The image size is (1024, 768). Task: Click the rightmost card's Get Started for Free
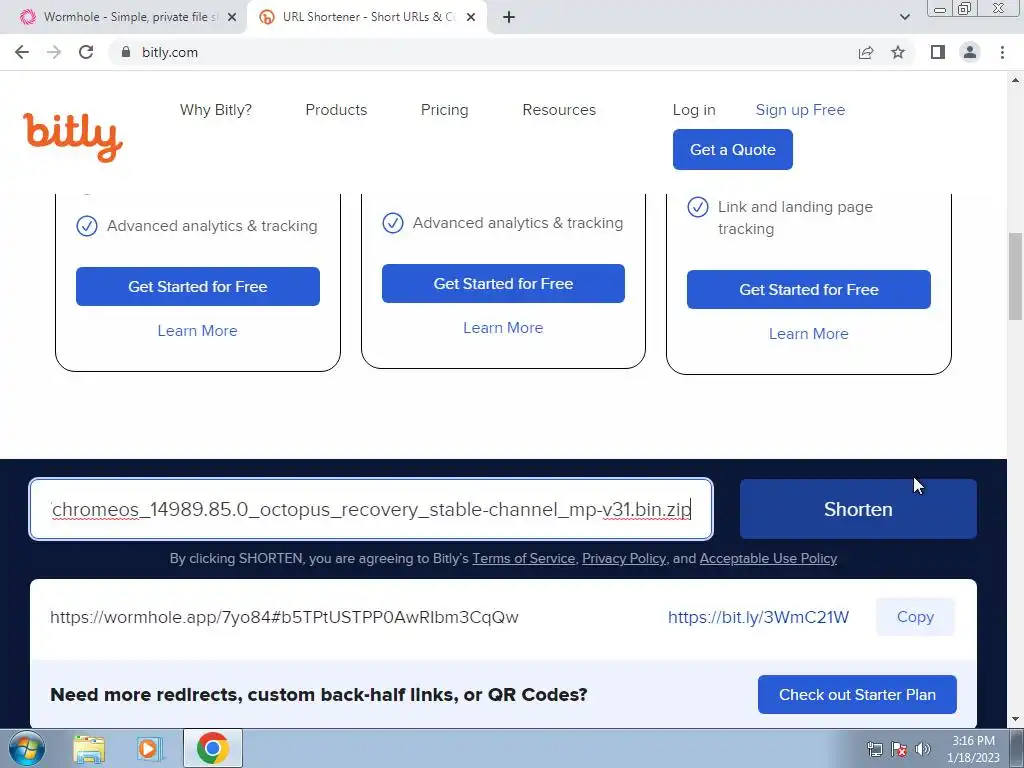click(x=808, y=289)
